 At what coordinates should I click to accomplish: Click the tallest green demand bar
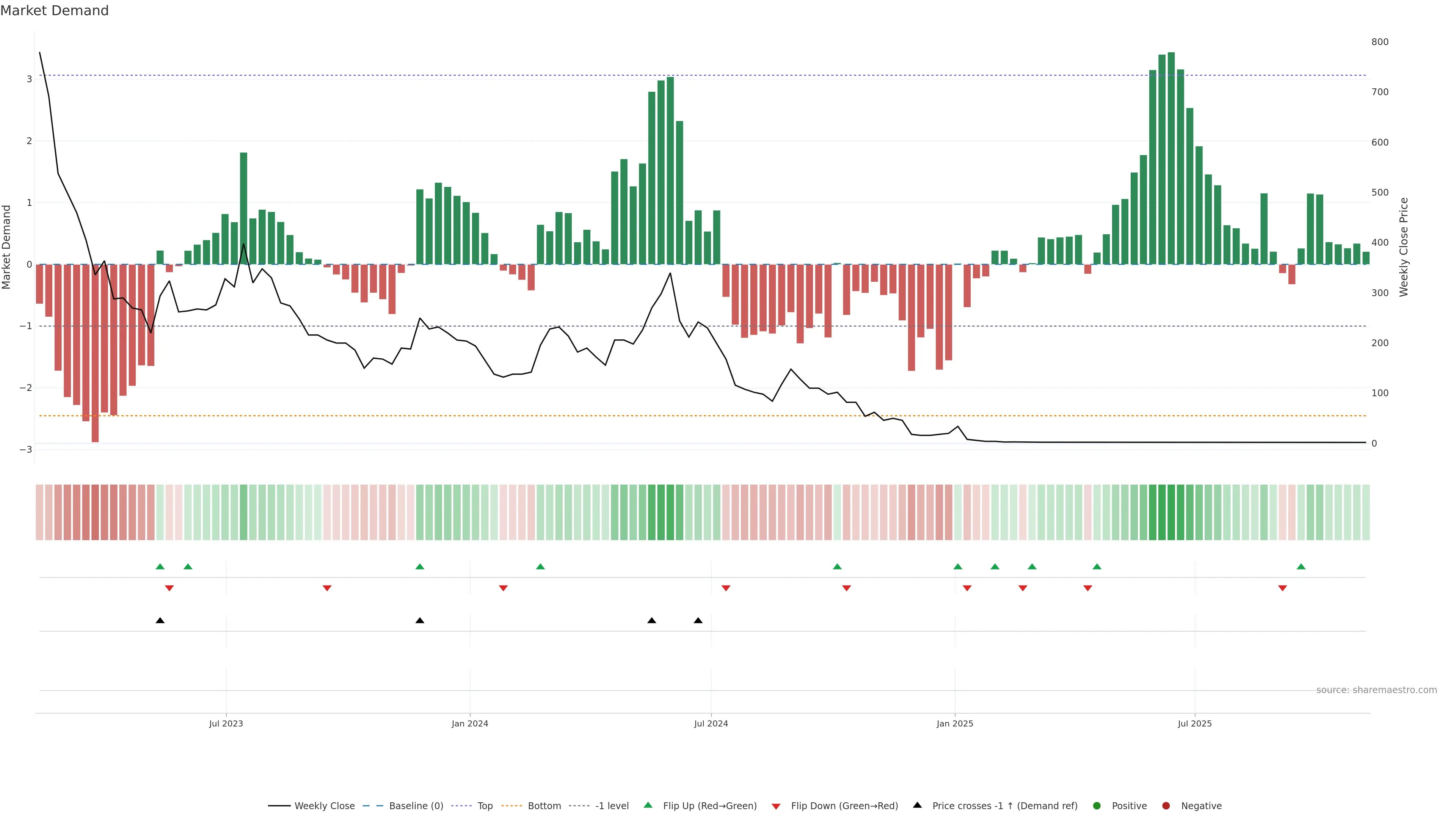pos(1170,158)
